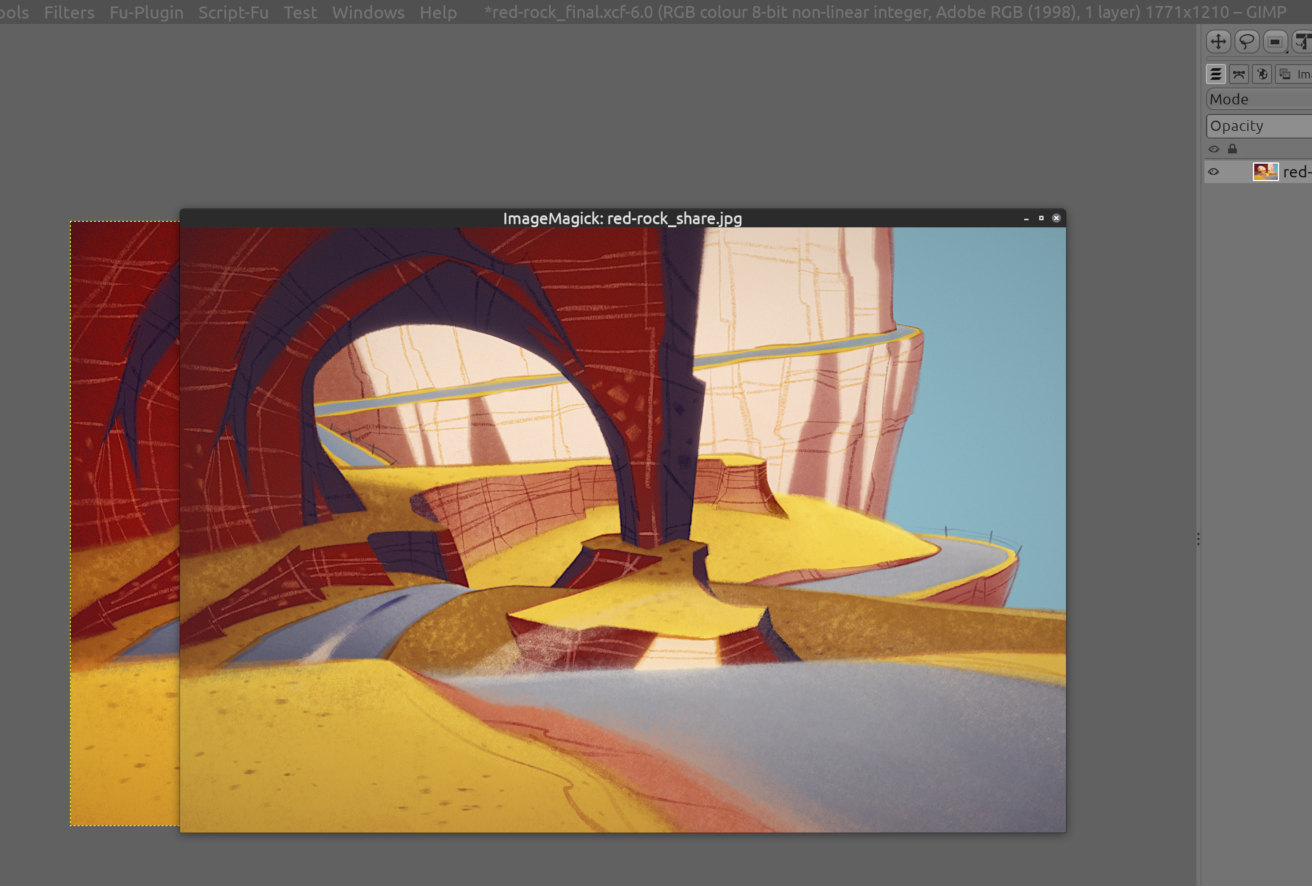The image size is (1312, 886).
Task: Open the Windows menu
Action: pos(368,12)
